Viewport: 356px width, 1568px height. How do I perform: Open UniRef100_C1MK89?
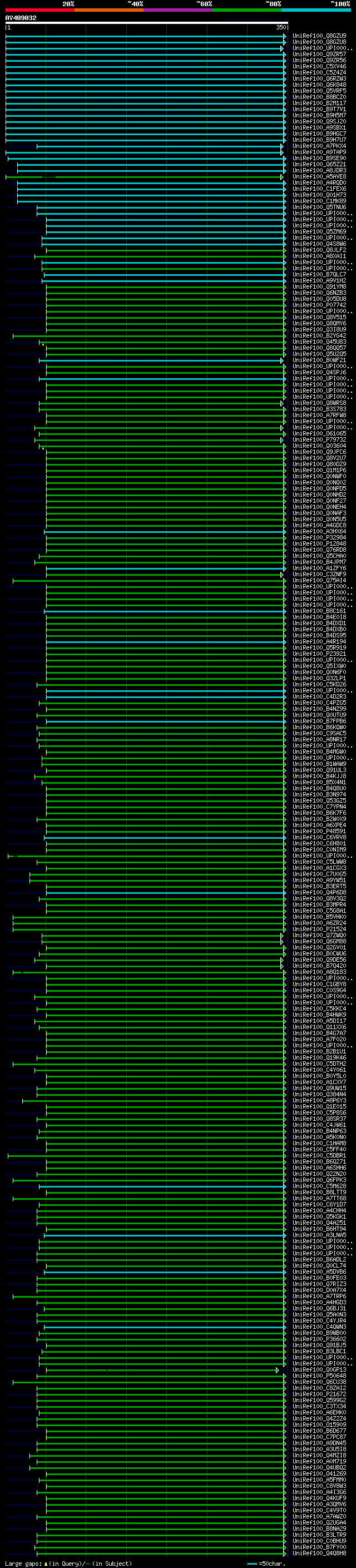[319, 201]
